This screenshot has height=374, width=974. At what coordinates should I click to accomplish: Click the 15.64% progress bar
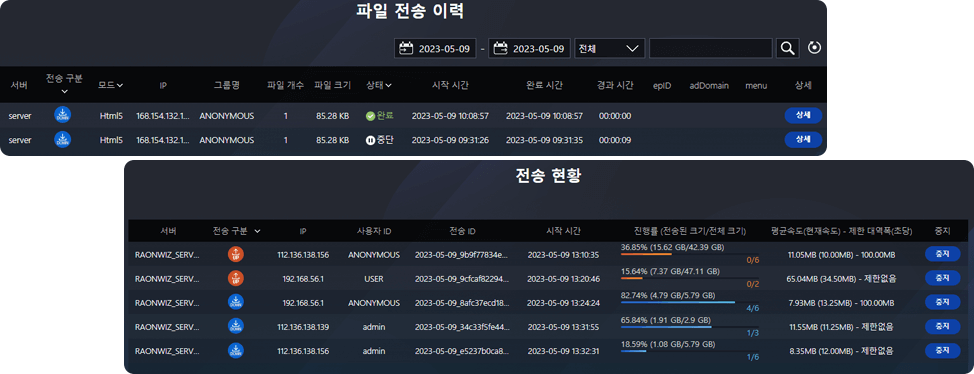click(x=690, y=278)
